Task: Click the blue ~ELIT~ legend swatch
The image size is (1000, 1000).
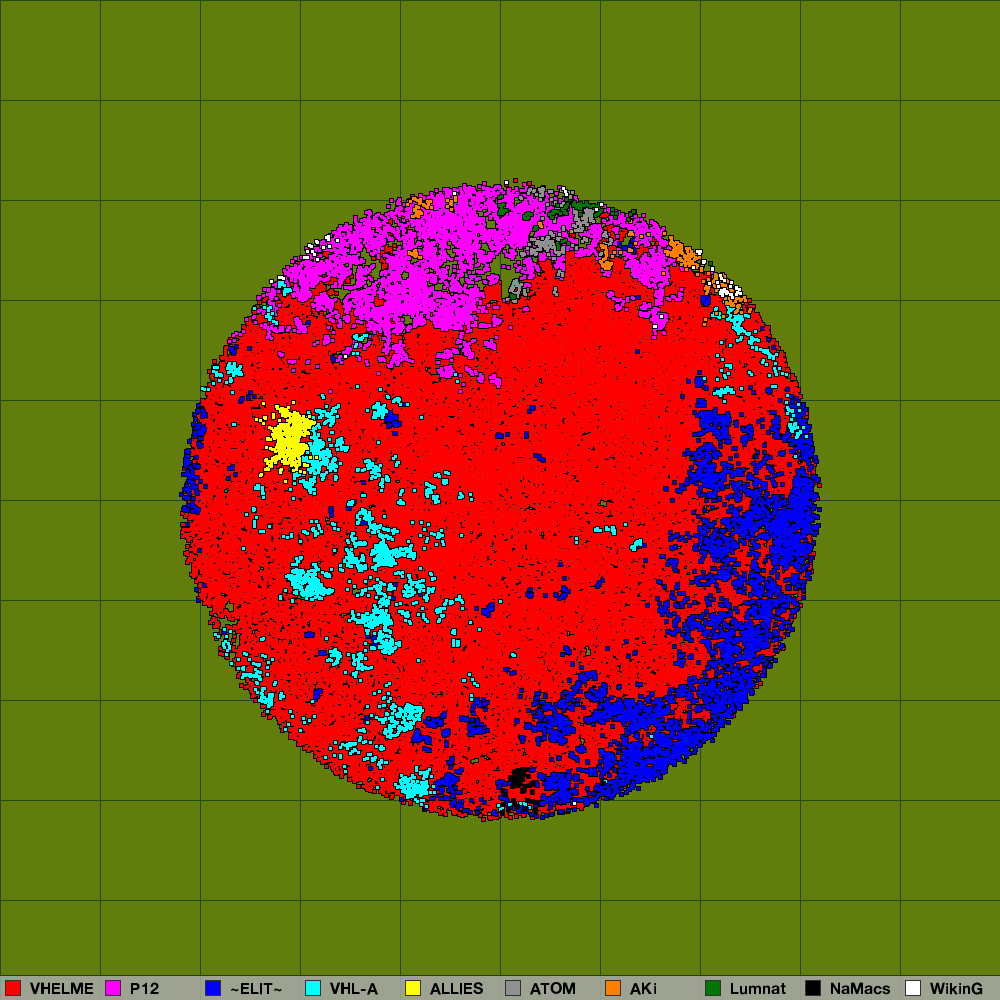Action: (213, 988)
